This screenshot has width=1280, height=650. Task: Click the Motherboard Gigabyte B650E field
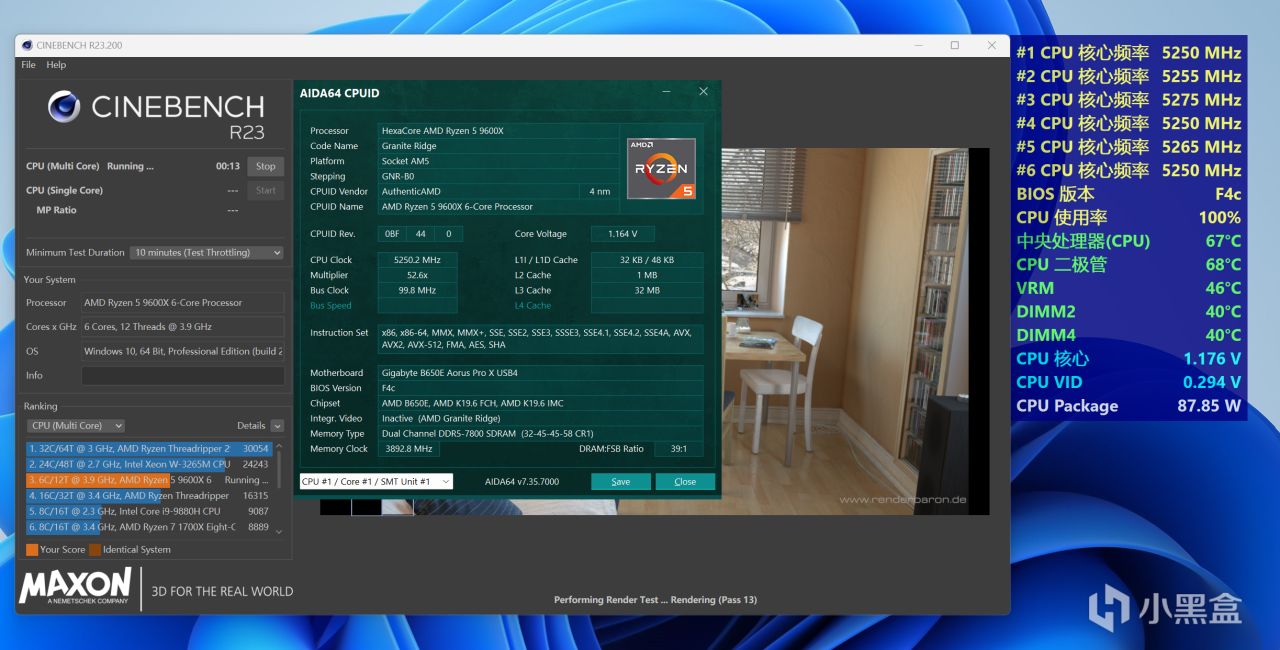tap(540, 373)
